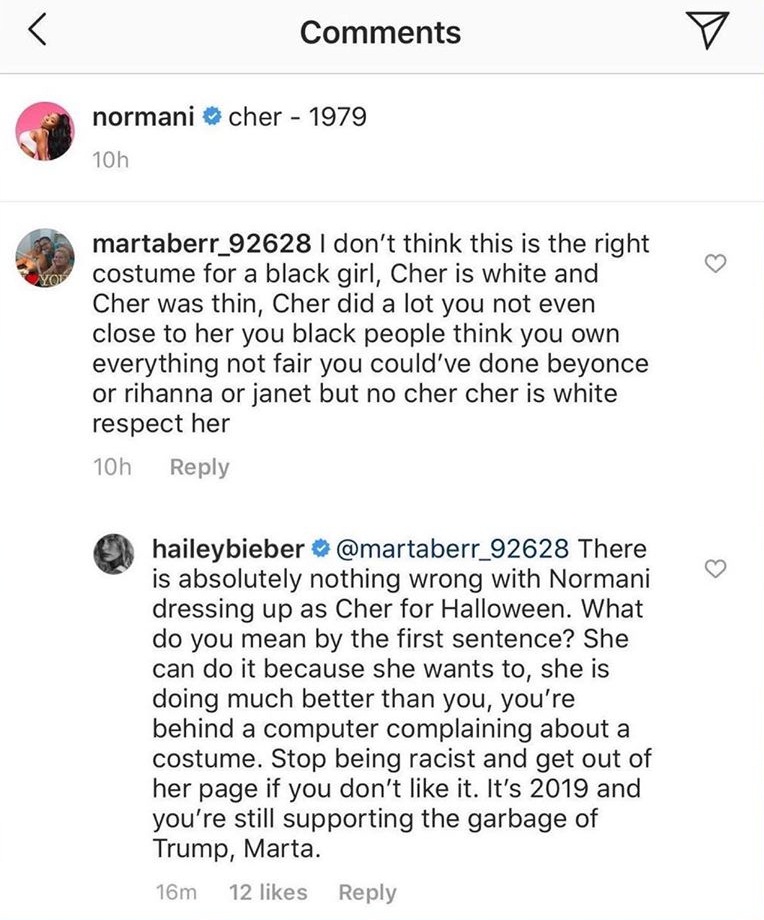
Task: Tap the martaberr_92628 username
Action: 200,243
